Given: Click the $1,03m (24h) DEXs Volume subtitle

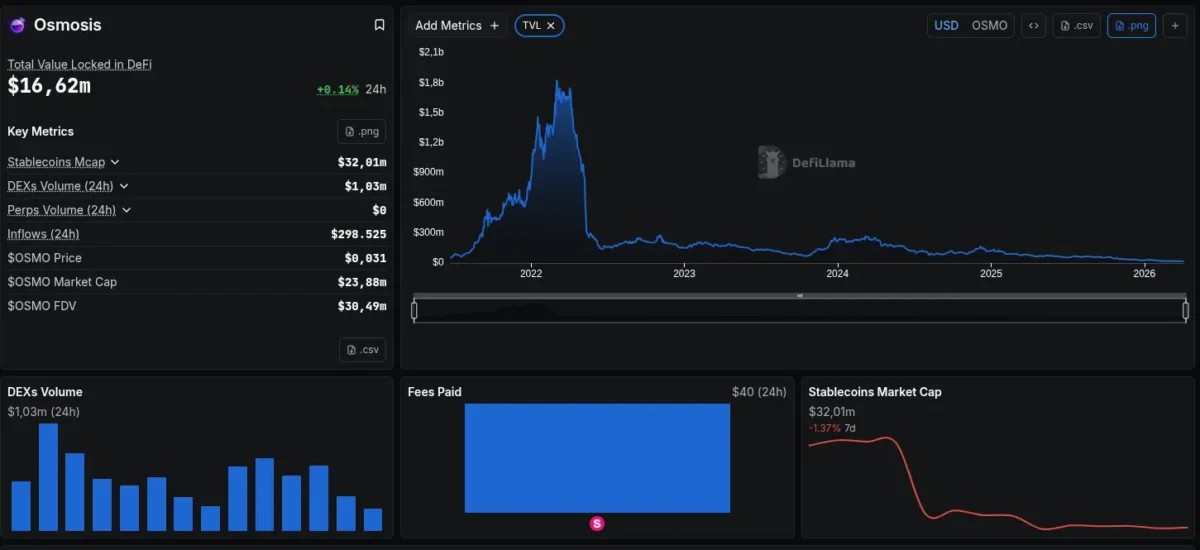Looking at the screenshot, I should (x=44, y=411).
